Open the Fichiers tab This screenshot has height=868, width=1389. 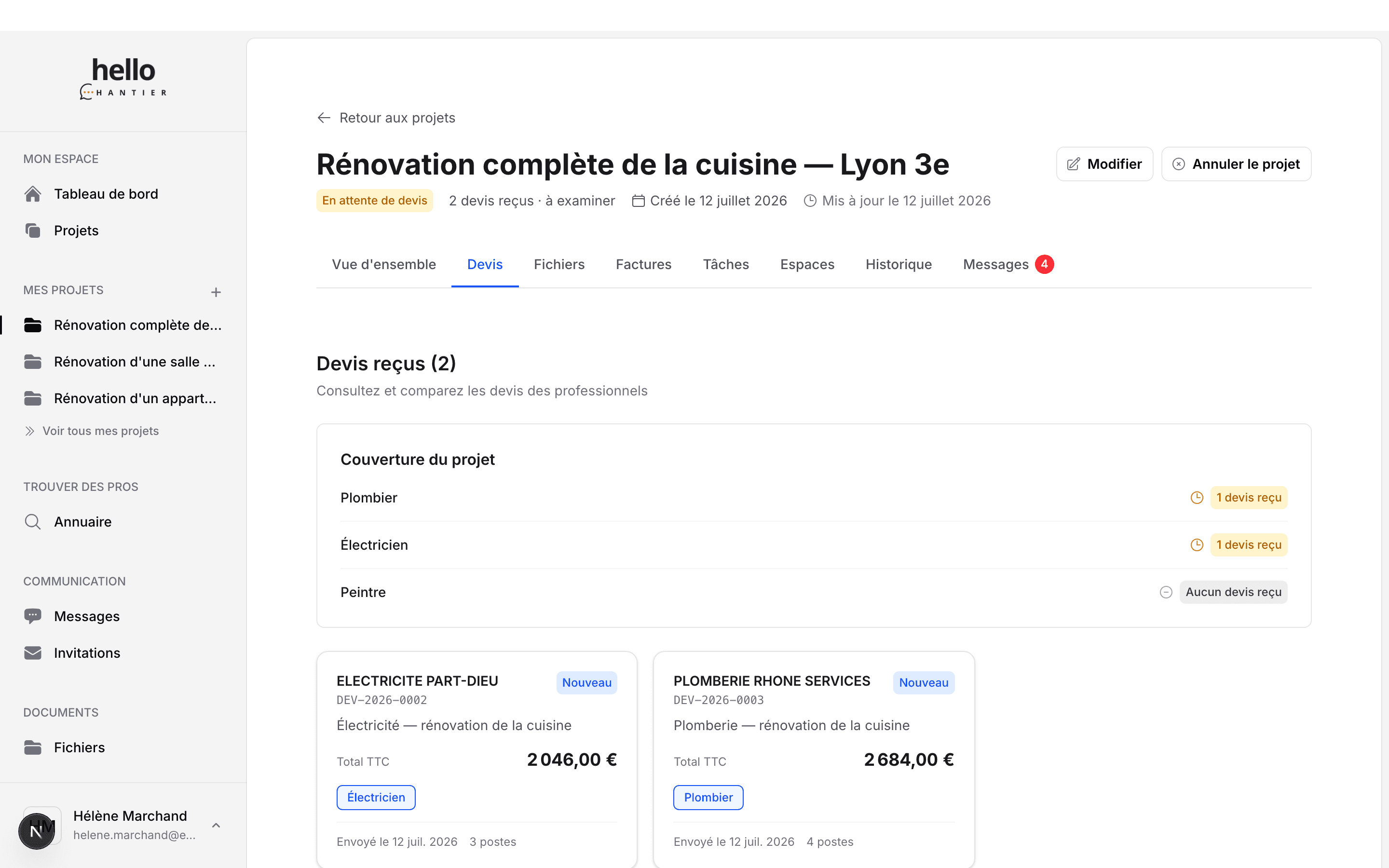click(559, 265)
